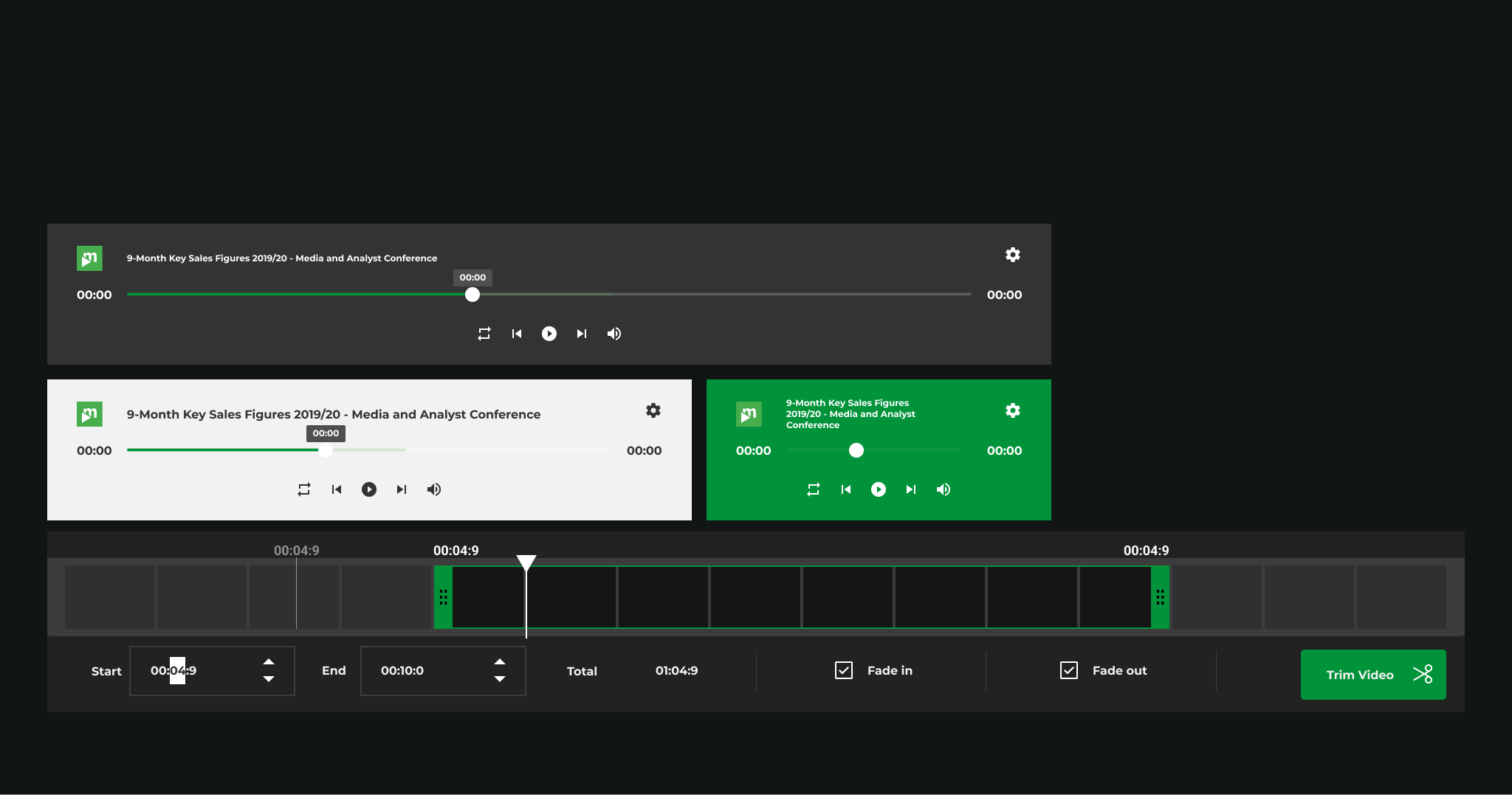Click the first untrimmed timeline thumbnail
The height and width of the screenshot is (795, 1512).
110,597
